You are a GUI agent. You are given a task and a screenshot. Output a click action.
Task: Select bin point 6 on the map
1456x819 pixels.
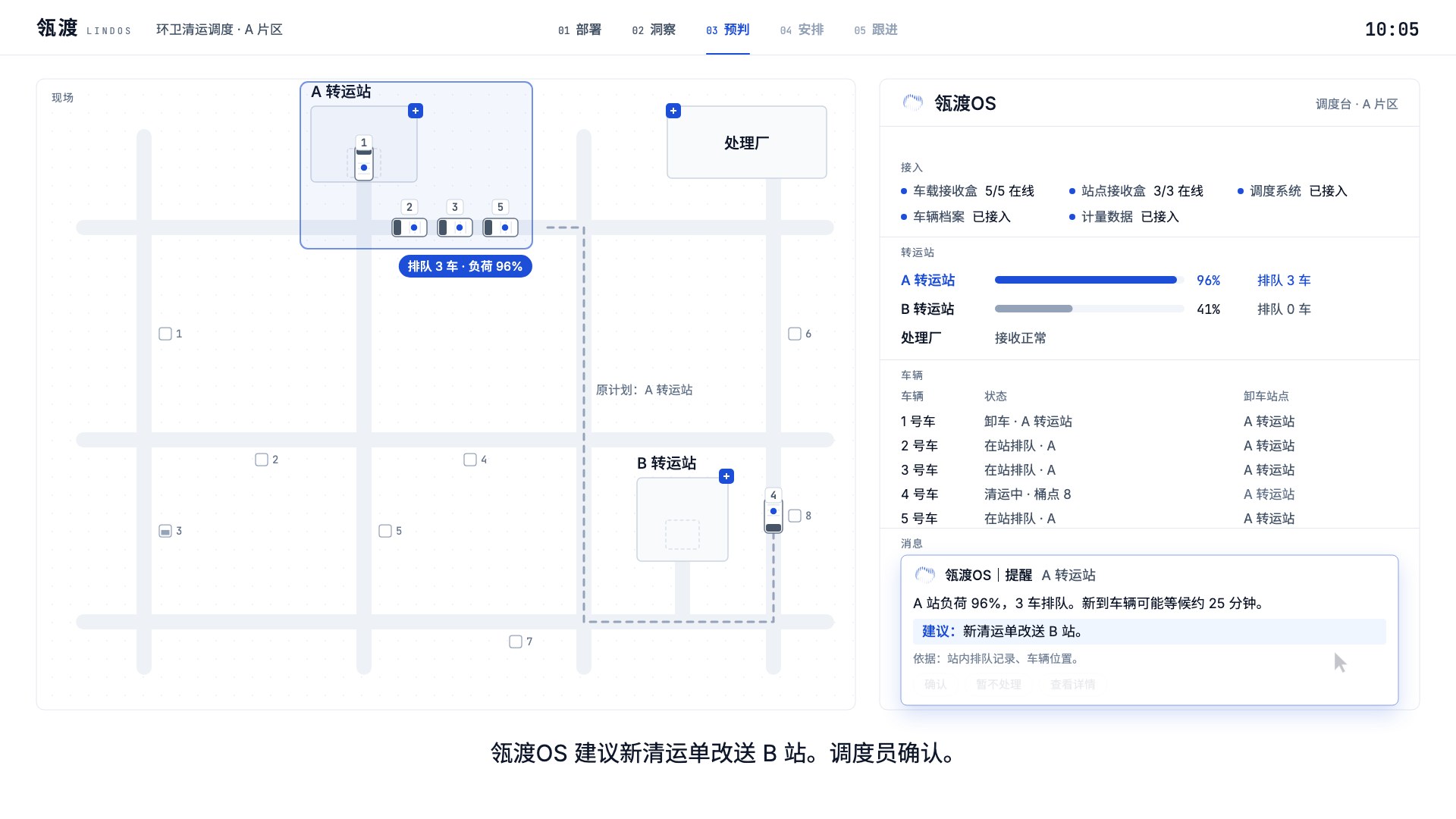coord(795,334)
